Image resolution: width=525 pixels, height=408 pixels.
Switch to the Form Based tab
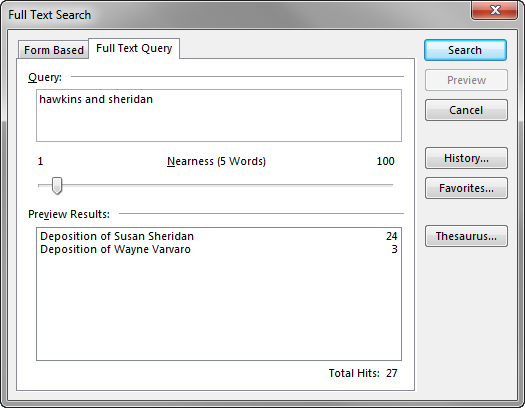[x=54, y=50]
